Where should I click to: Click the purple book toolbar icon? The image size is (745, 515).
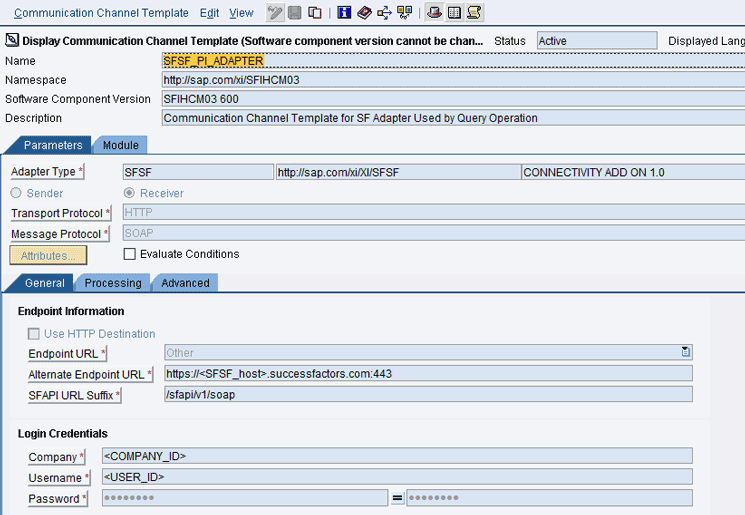tap(364, 13)
